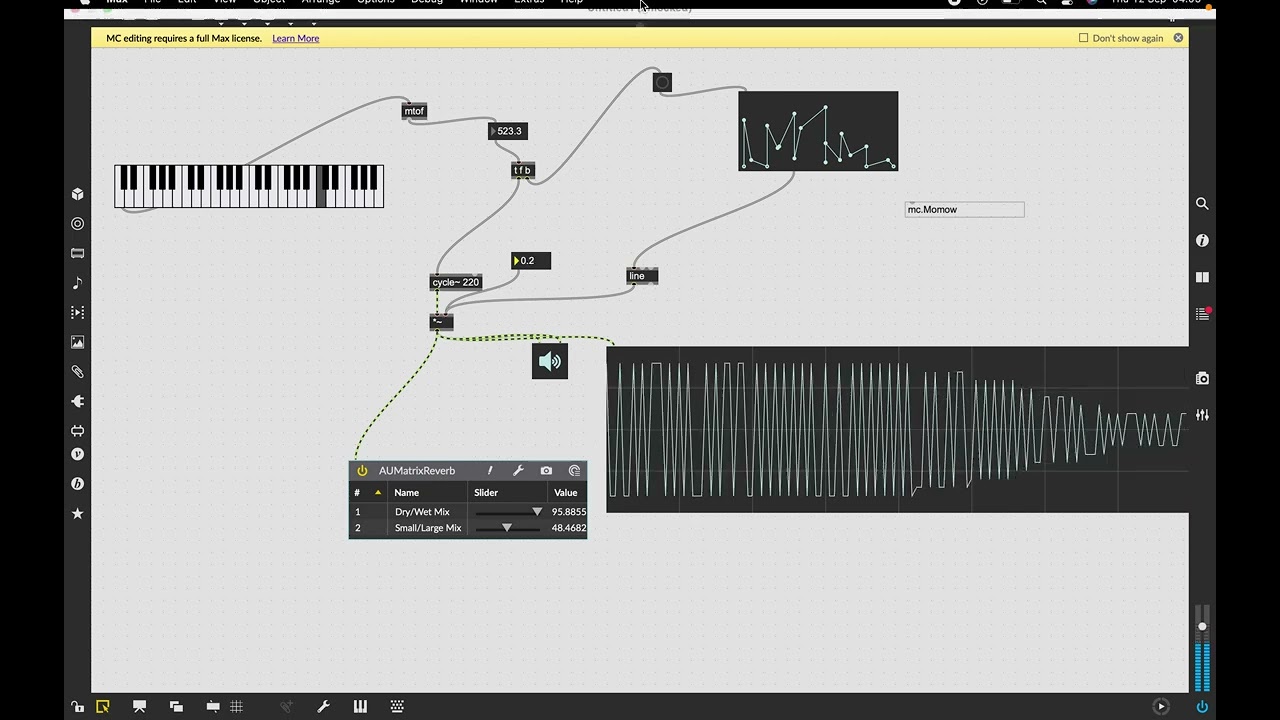Click the *~ multiply object
Image resolution: width=1280 pixels, height=720 pixels.
coord(441,321)
